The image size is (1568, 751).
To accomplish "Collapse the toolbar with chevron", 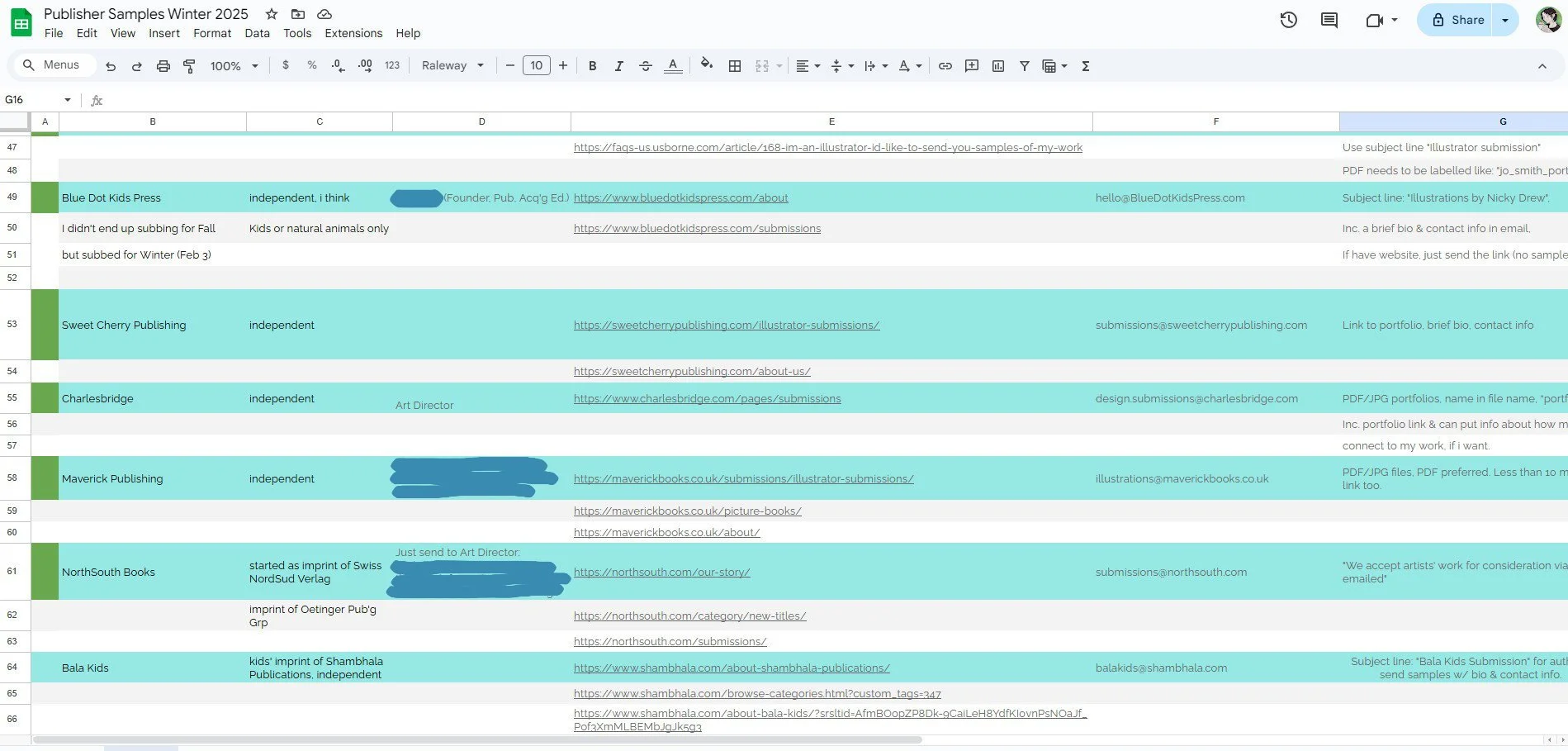I will pos(1542,66).
